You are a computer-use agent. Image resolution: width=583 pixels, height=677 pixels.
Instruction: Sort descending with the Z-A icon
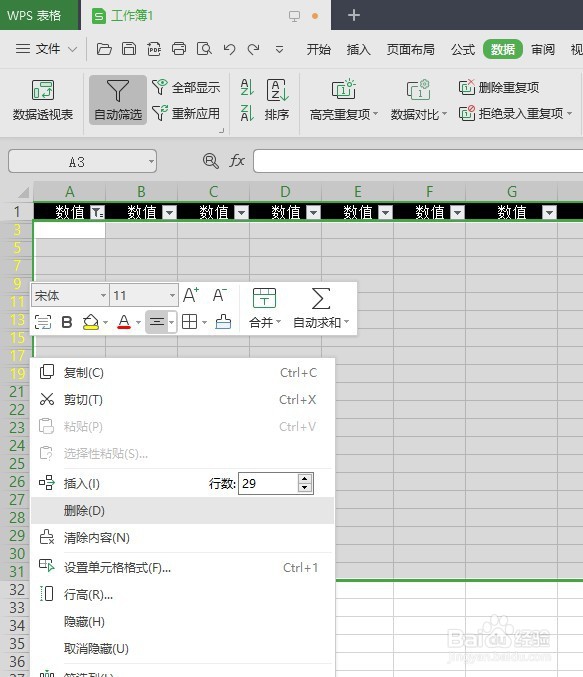coord(247,114)
